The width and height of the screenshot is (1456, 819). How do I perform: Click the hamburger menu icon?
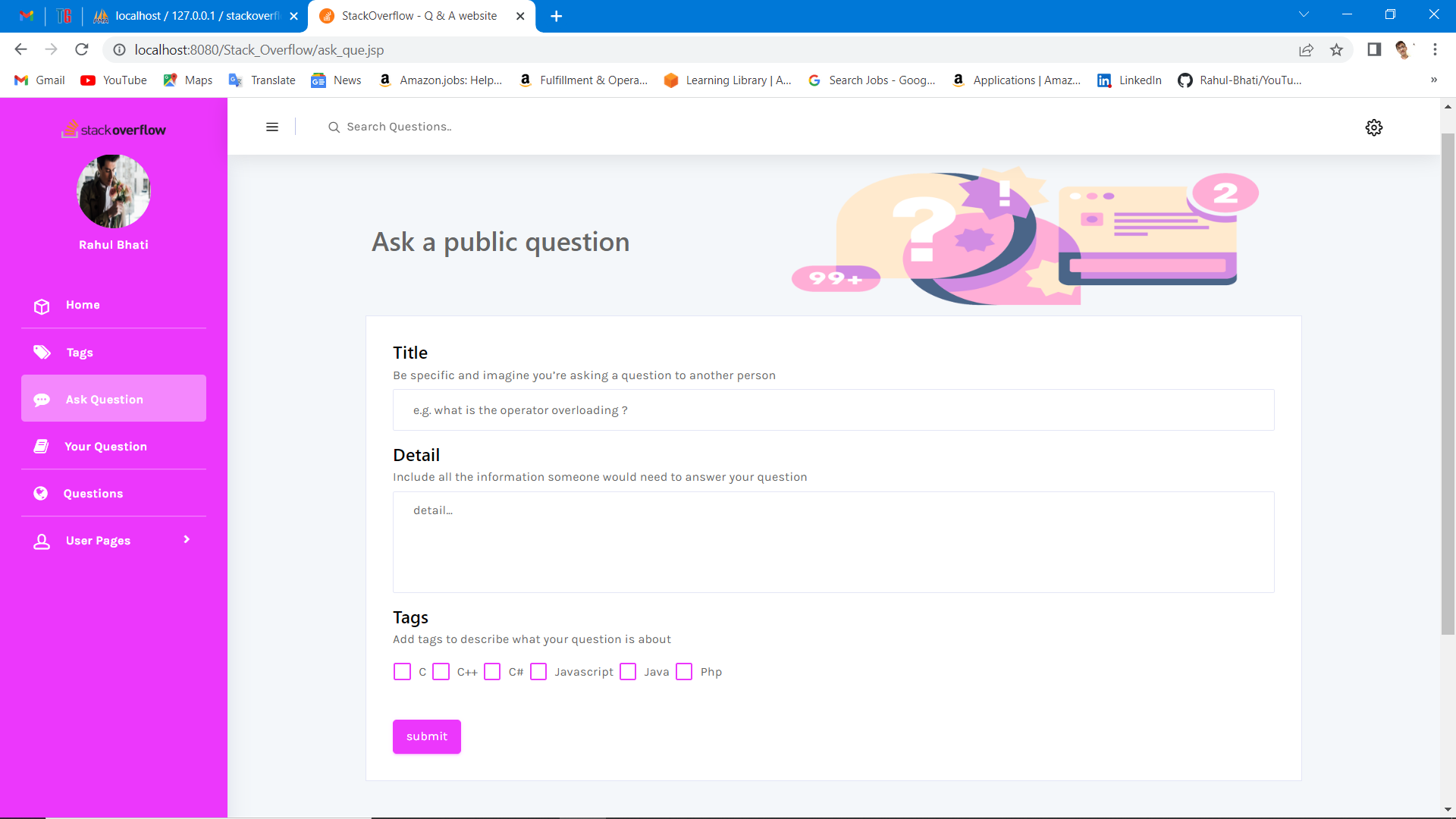coord(272,127)
